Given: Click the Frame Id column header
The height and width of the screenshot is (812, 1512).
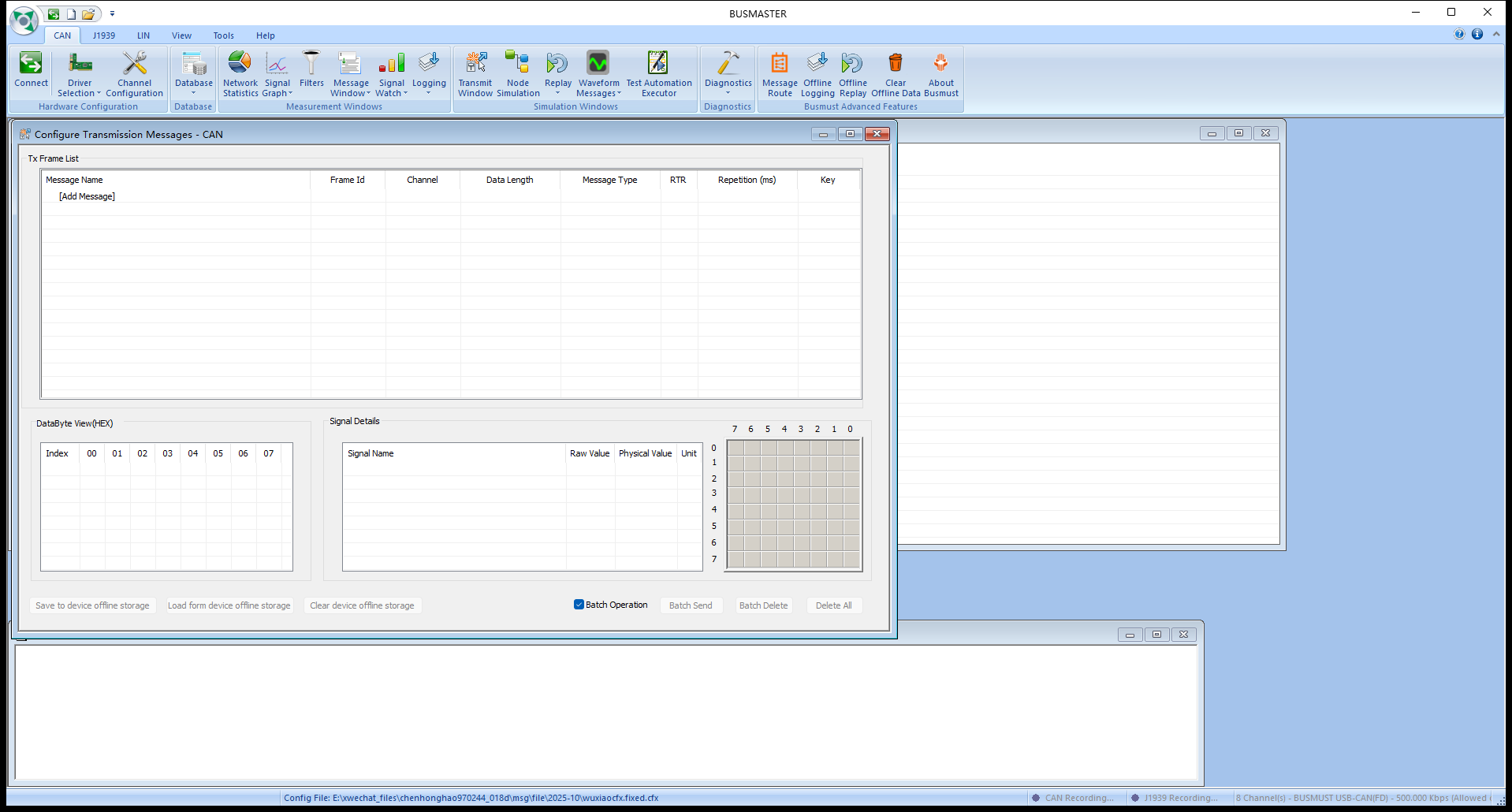Looking at the screenshot, I should (348, 180).
